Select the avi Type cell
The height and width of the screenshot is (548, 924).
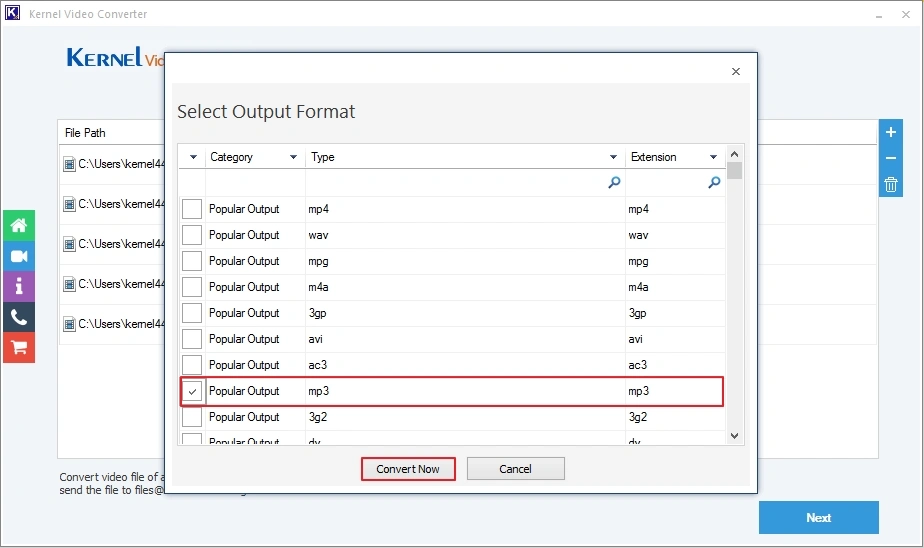465,338
